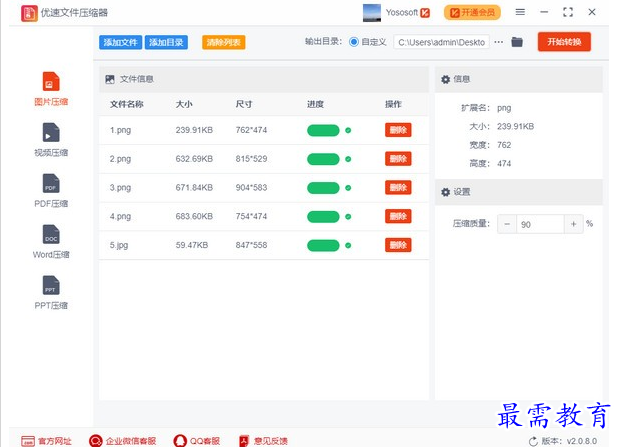Click the three-dots browse path button
This screenshot has width=619, height=447.
pos(498,42)
